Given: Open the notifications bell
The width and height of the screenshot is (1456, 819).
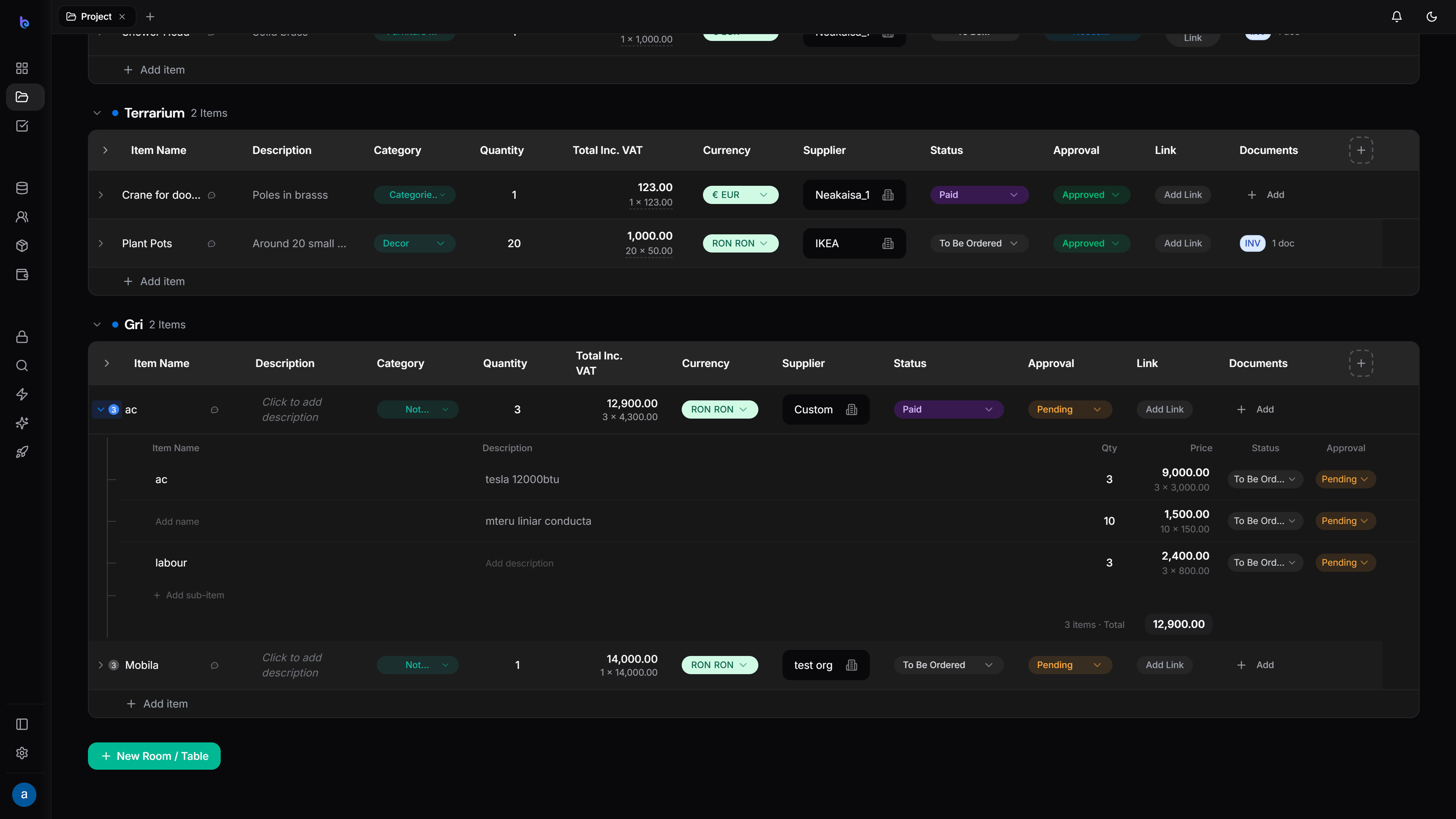Looking at the screenshot, I should 1396,17.
